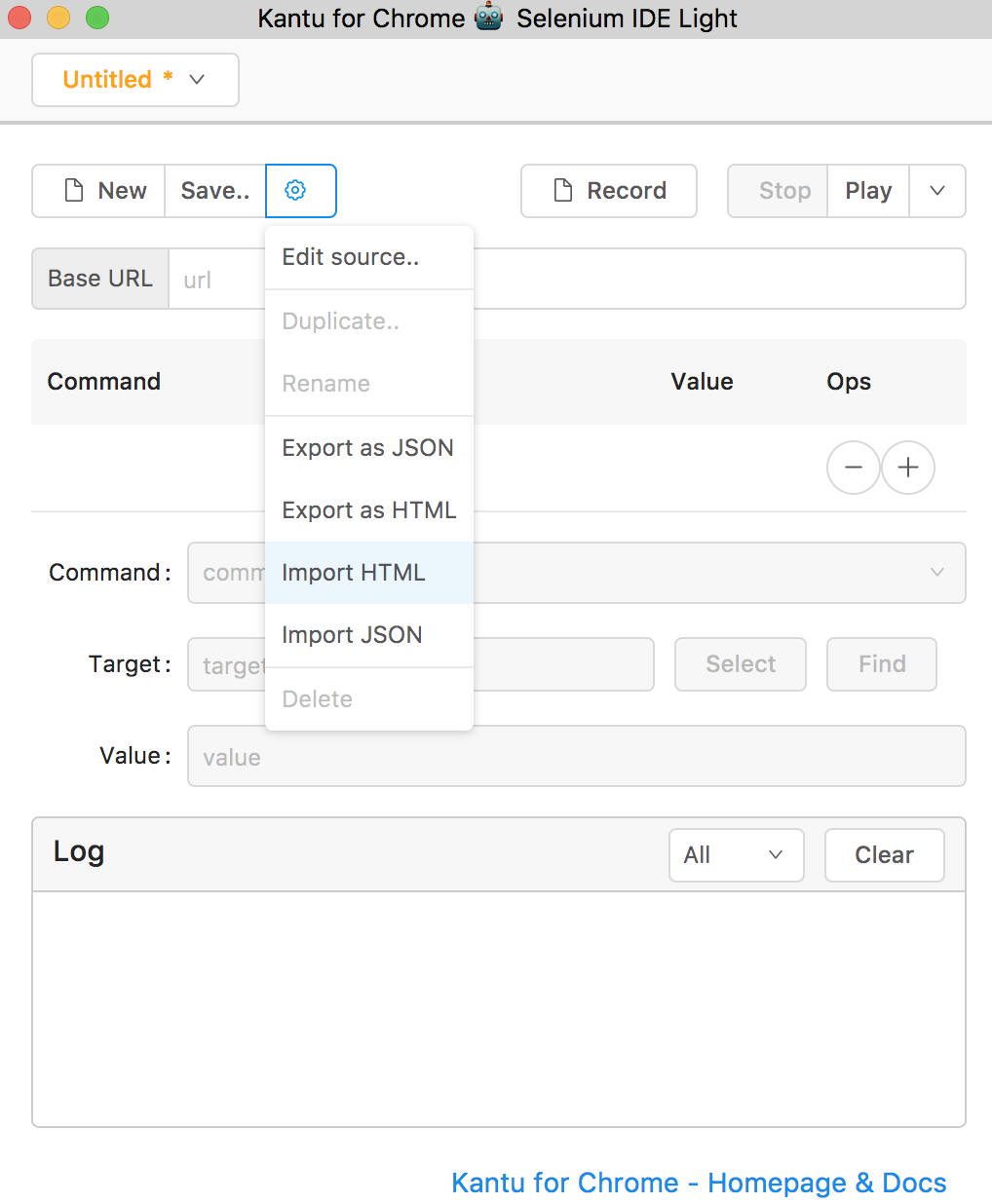Click the Stop button
Viewport: 992px width, 1204px height.
click(x=778, y=191)
